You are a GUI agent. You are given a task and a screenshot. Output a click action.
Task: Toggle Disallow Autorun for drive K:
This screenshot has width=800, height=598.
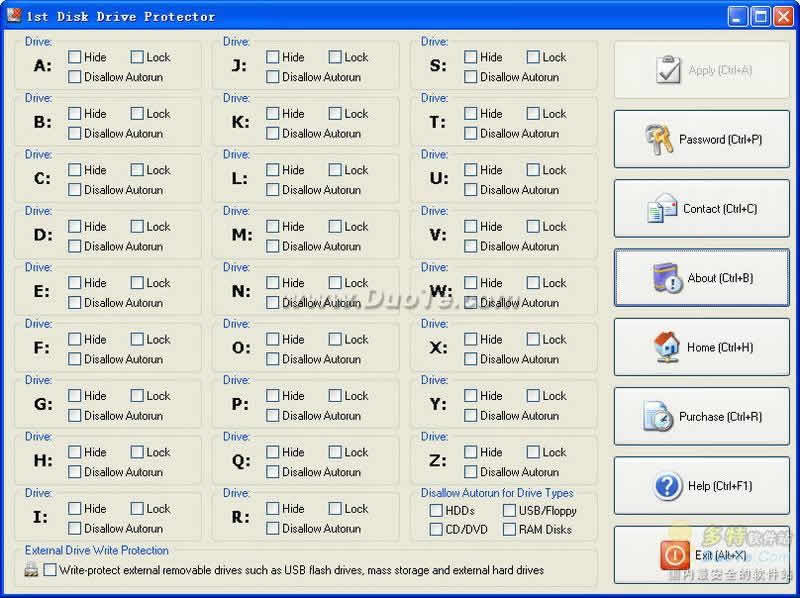click(272, 133)
